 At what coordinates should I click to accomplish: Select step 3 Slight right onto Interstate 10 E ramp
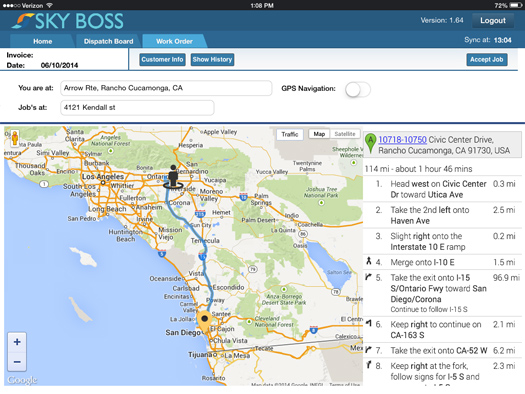[442, 241]
